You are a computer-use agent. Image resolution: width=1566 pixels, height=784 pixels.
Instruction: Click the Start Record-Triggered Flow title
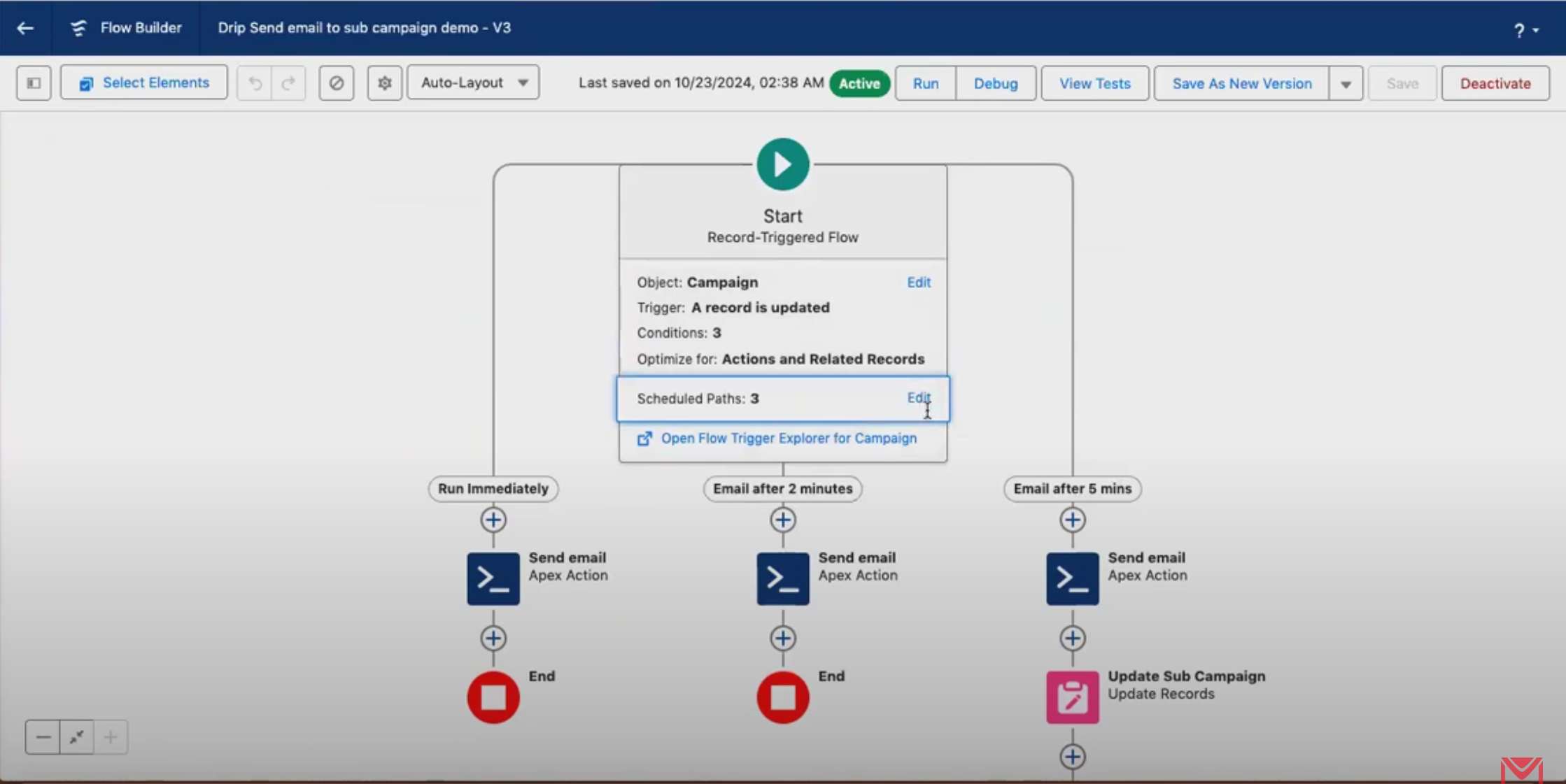point(783,226)
